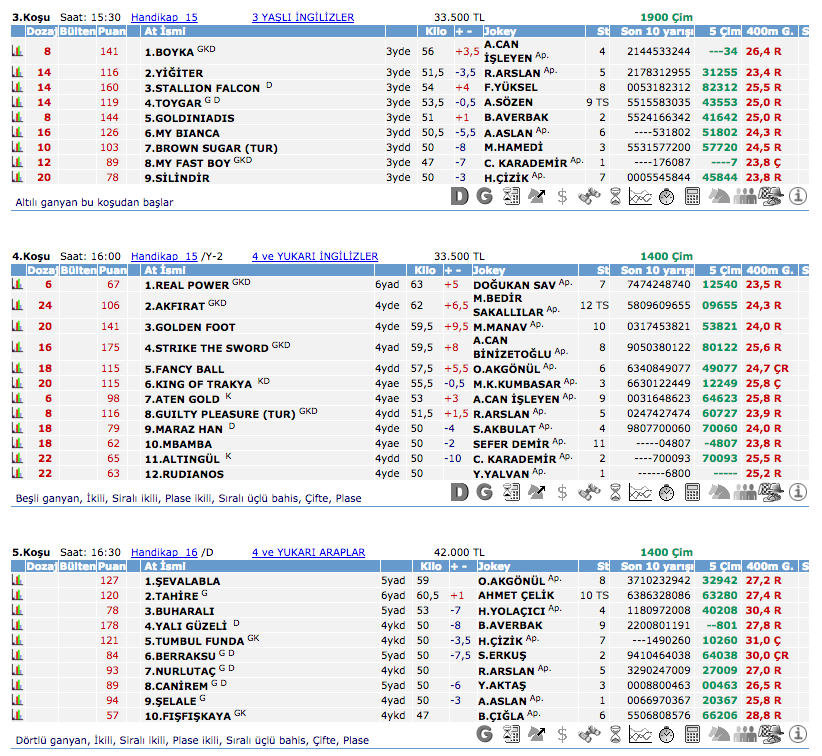The image size is (822, 756).
Task: Click the stopwatch icon under race 3
Action: click(666, 196)
